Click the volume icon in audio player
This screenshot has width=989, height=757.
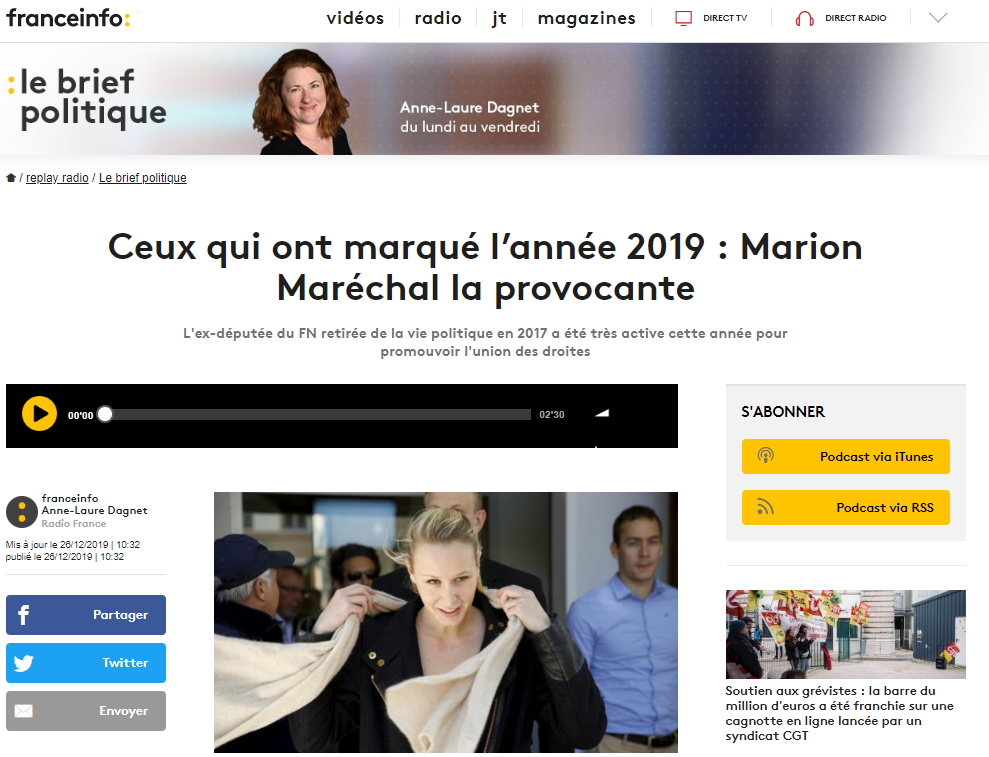point(602,413)
